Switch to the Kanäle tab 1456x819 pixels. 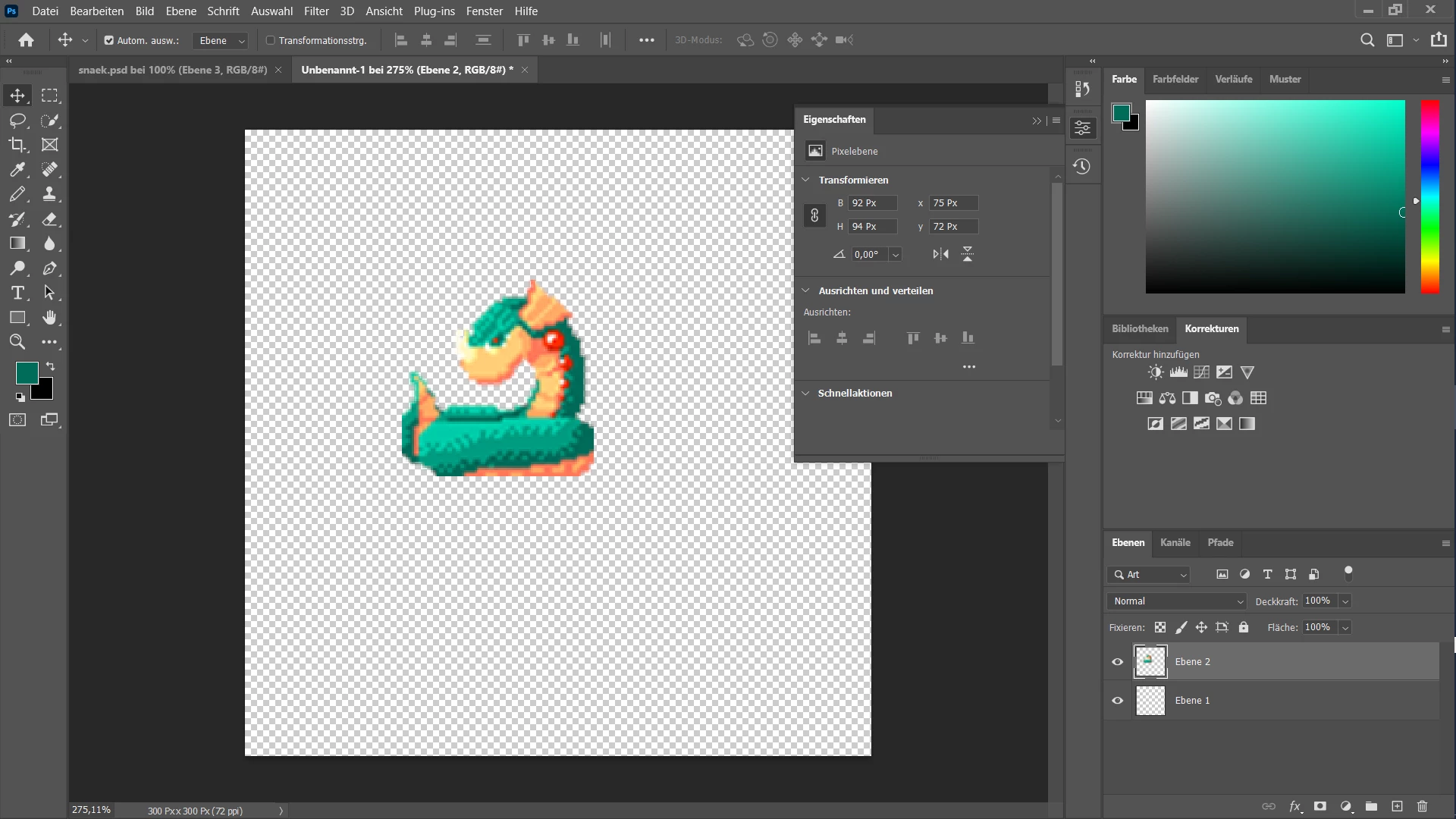click(x=1175, y=542)
